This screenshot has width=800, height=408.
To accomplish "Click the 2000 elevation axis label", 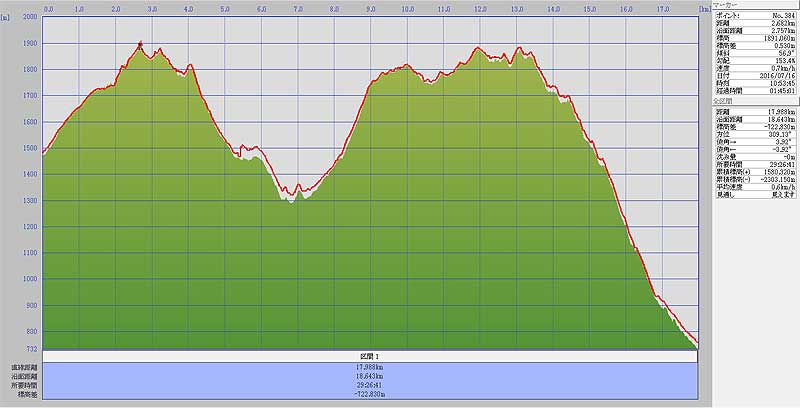I will pyautogui.click(x=30, y=16).
